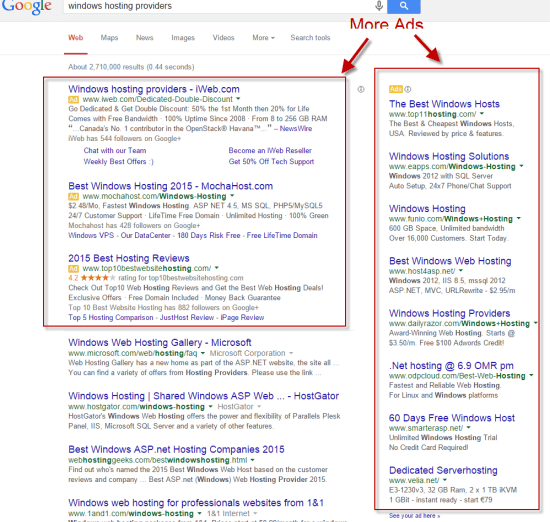Click the 4.2 star rating for top10bestwebsitehosting
550x522 pixels.
coord(92,278)
